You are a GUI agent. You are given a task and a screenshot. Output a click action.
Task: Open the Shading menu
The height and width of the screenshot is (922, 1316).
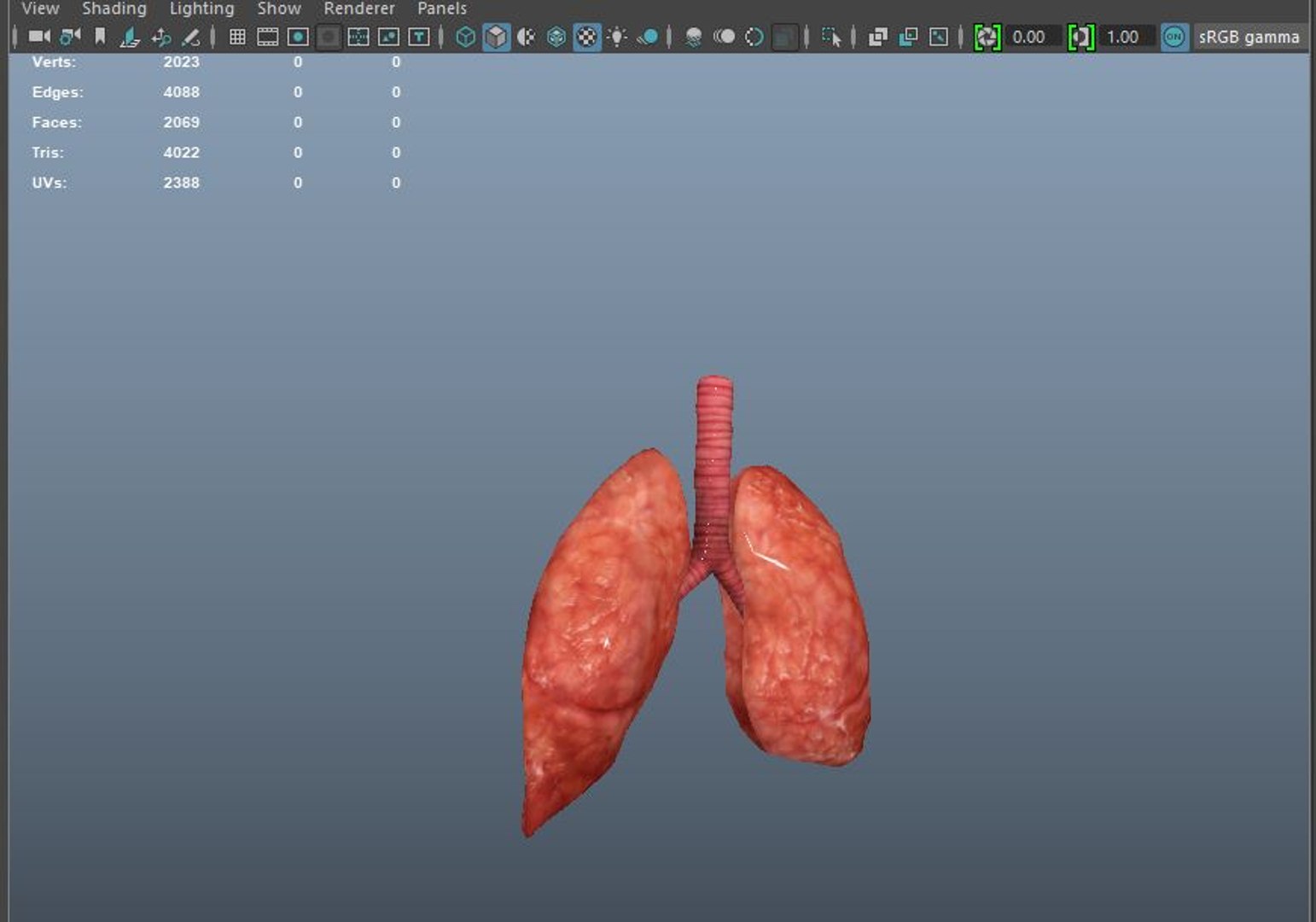(x=114, y=9)
